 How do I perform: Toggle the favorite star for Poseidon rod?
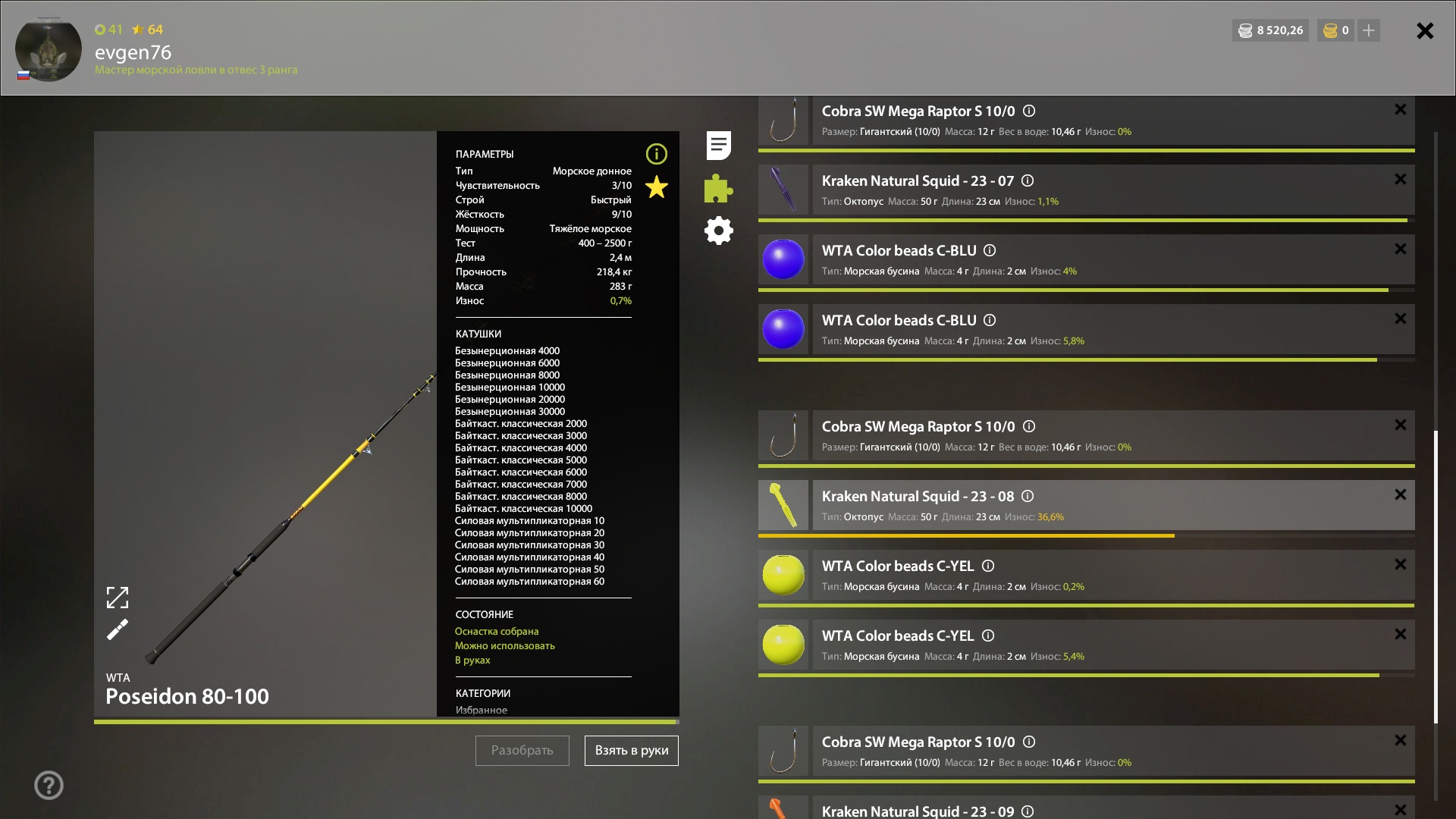[x=657, y=187]
